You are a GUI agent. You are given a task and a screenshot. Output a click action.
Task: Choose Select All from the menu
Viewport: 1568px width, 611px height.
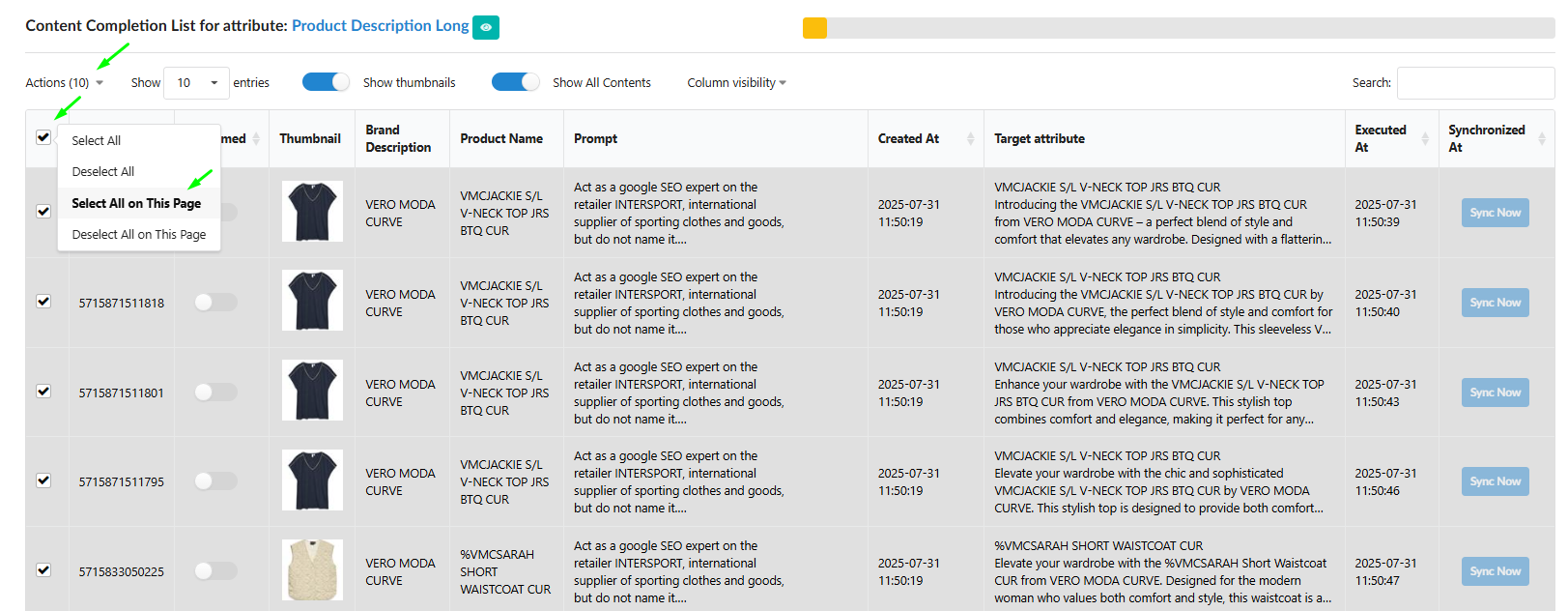point(139,140)
